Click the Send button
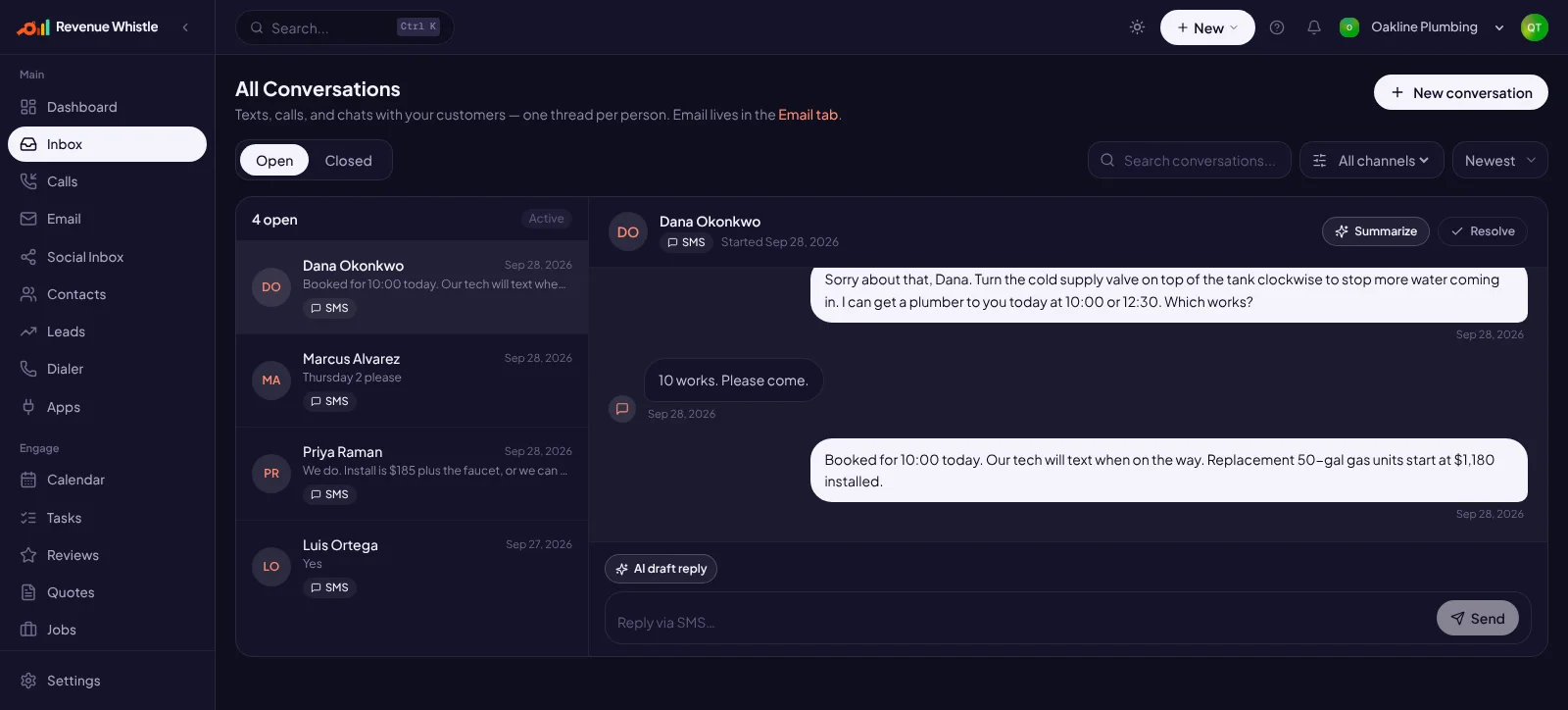The width and height of the screenshot is (1568, 710). (x=1478, y=618)
